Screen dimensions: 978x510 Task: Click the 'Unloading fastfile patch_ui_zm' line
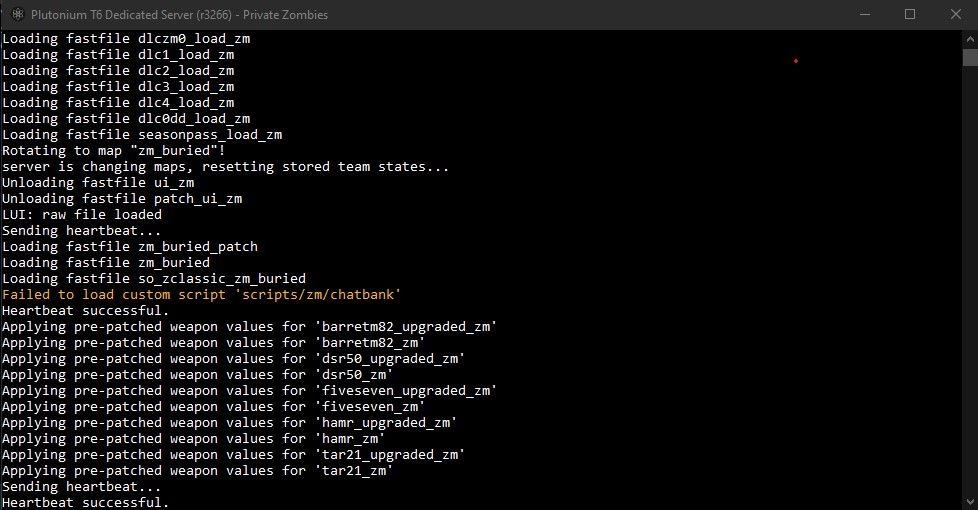point(122,198)
